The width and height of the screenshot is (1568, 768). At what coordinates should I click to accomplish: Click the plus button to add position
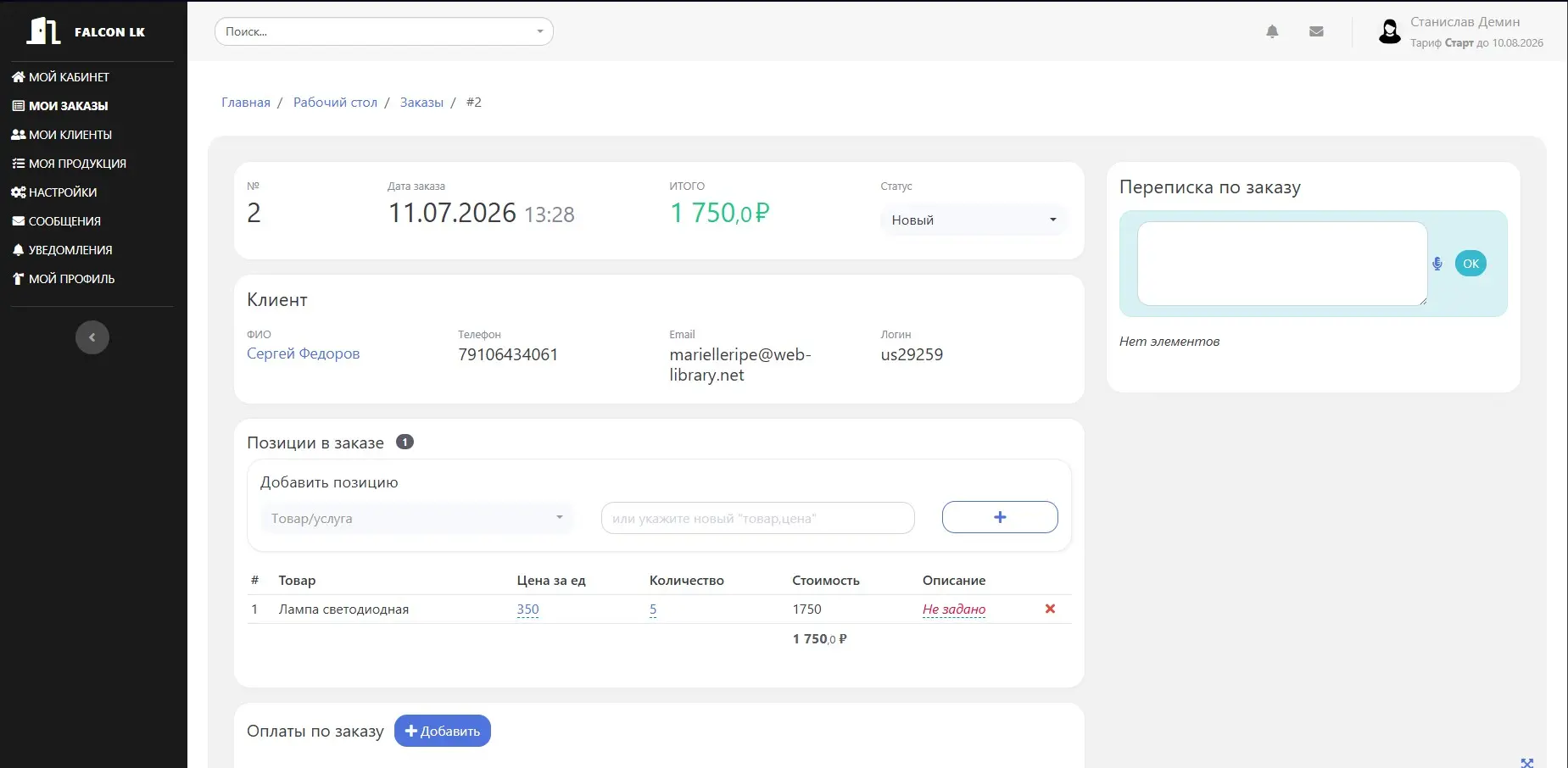(1000, 517)
